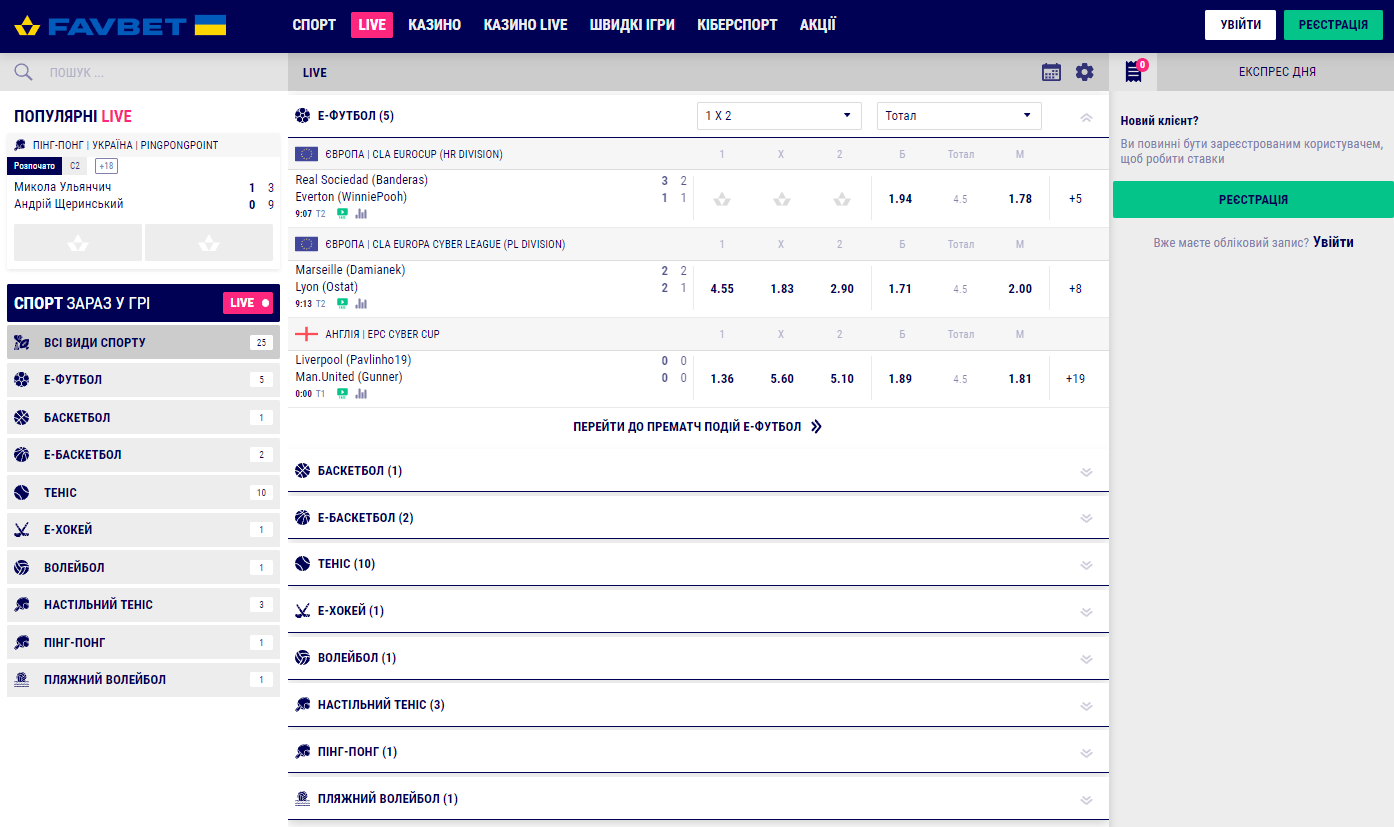Screen dimensions: 1394x827
Task: Select the LIVE tab in top navigation
Action: [372, 25]
